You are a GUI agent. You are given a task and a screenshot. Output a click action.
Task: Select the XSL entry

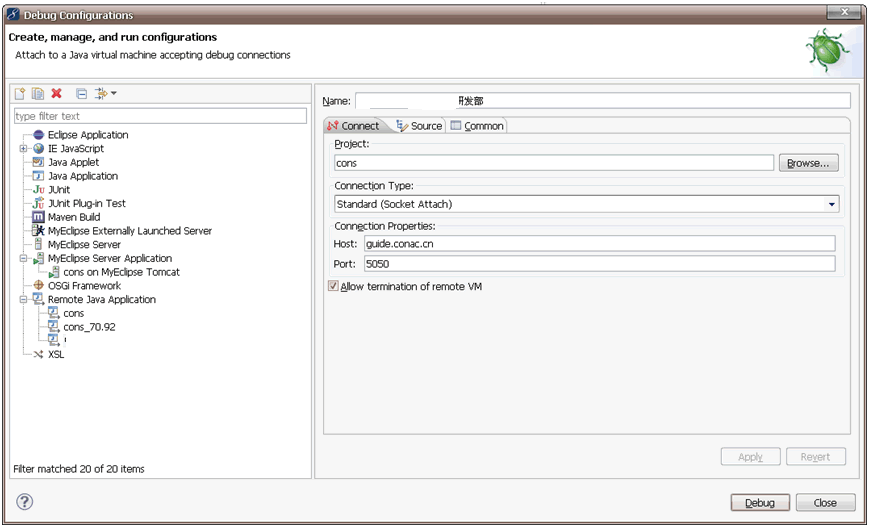coord(56,354)
